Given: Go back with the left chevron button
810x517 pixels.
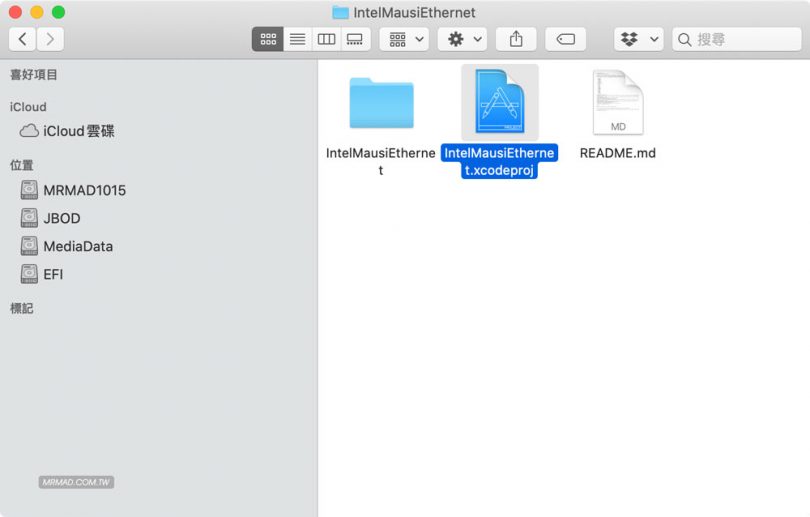Looking at the screenshot, I should [x=22, y=39].
